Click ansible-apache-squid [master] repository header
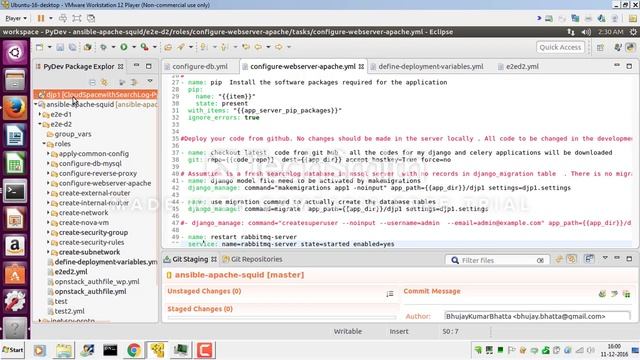 [239, 275]
